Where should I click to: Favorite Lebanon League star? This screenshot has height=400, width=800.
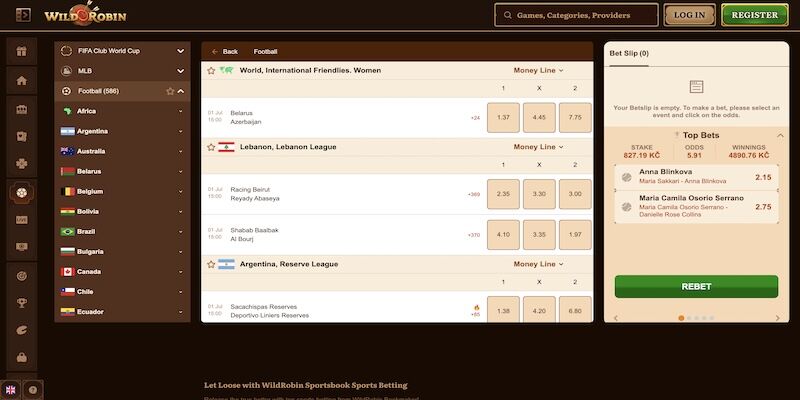[211, 147]
